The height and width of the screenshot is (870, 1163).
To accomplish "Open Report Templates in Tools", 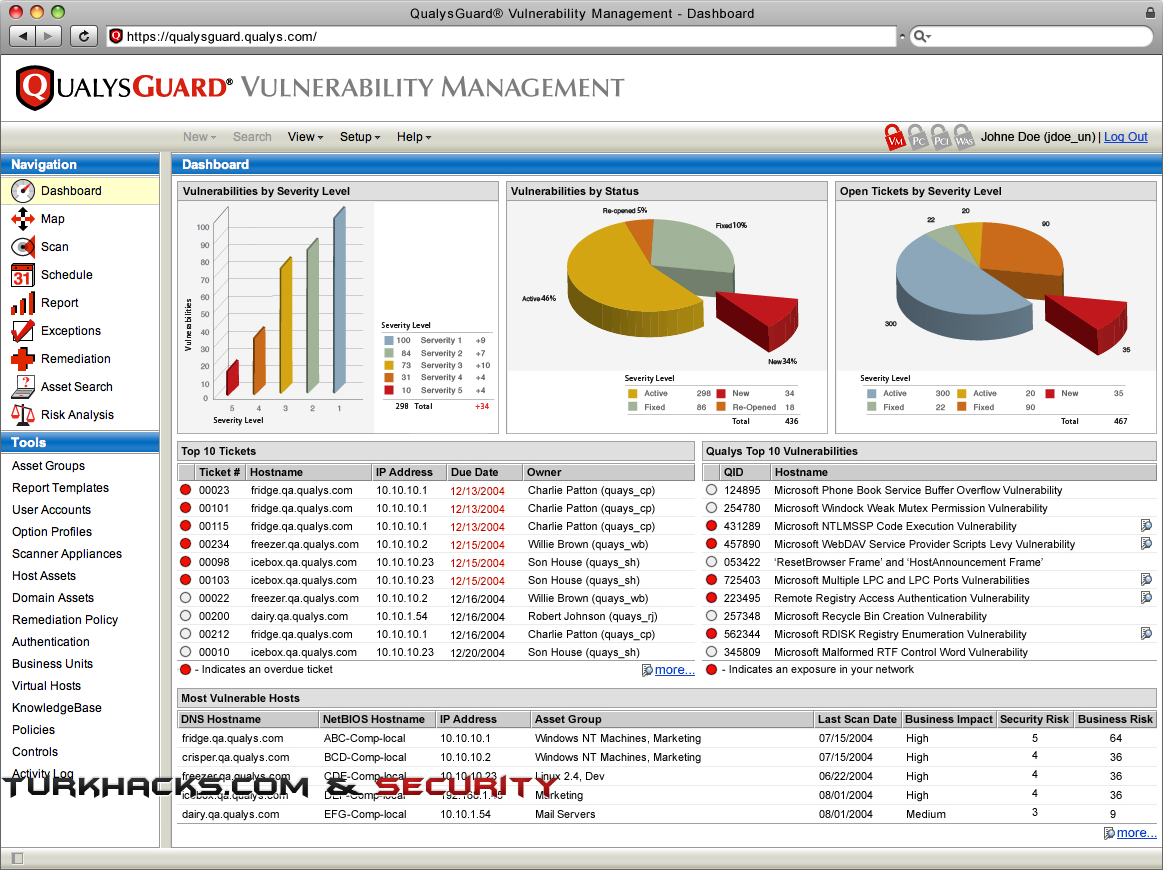I will pyautogui.click(x=60, y=487).
